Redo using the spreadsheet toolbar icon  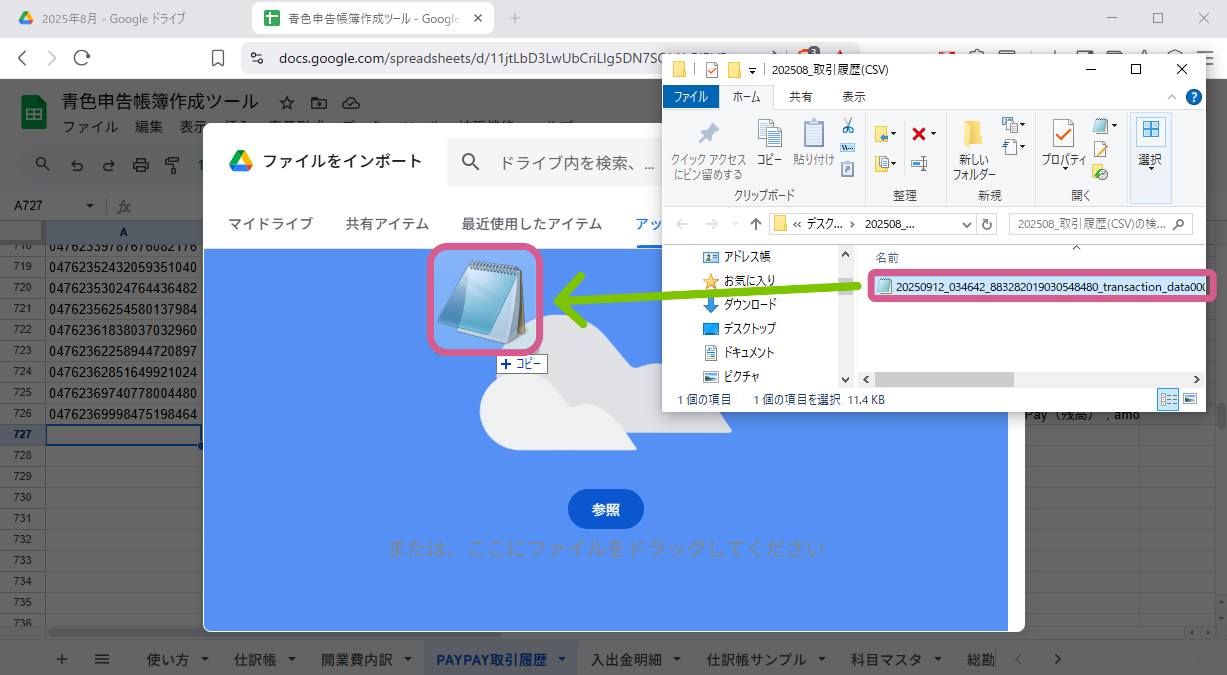click(108, 165)
